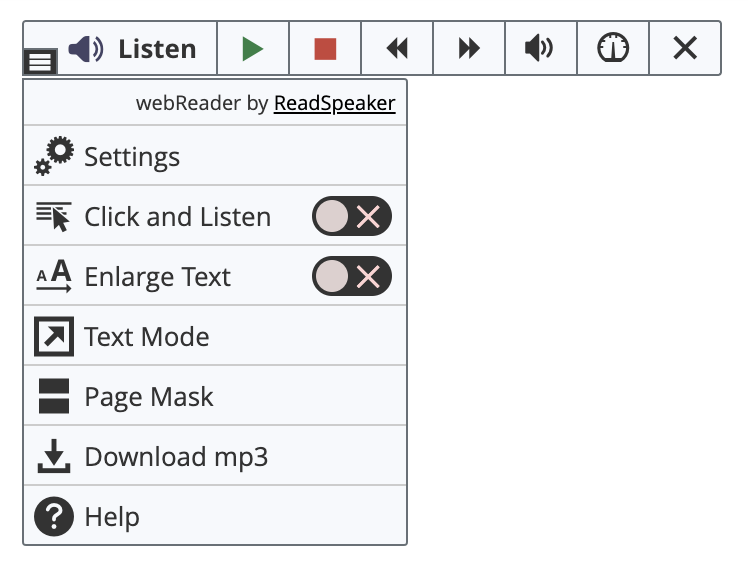Open the volume control speaker icon
The width and height of the screenshot is (748, 576).
pyautogui.click(x=541, y=48)
